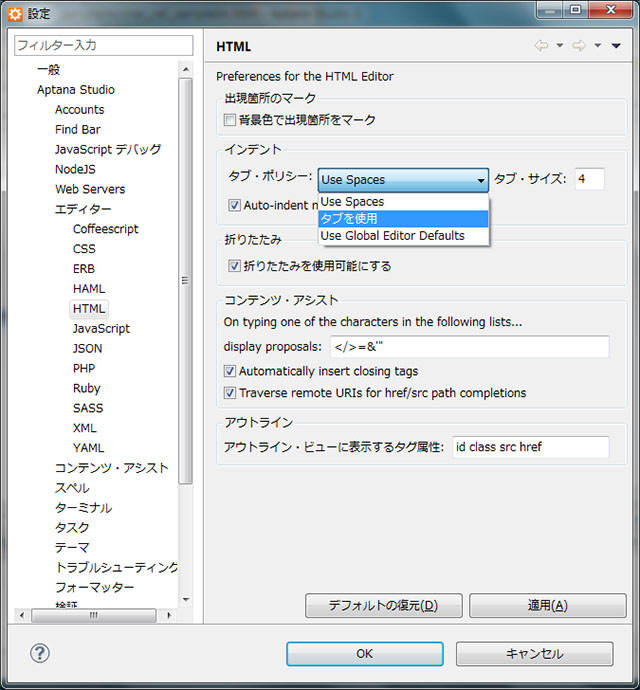
Task: Click the タブ・サイズ input field
Action: (x=589, y=179)
